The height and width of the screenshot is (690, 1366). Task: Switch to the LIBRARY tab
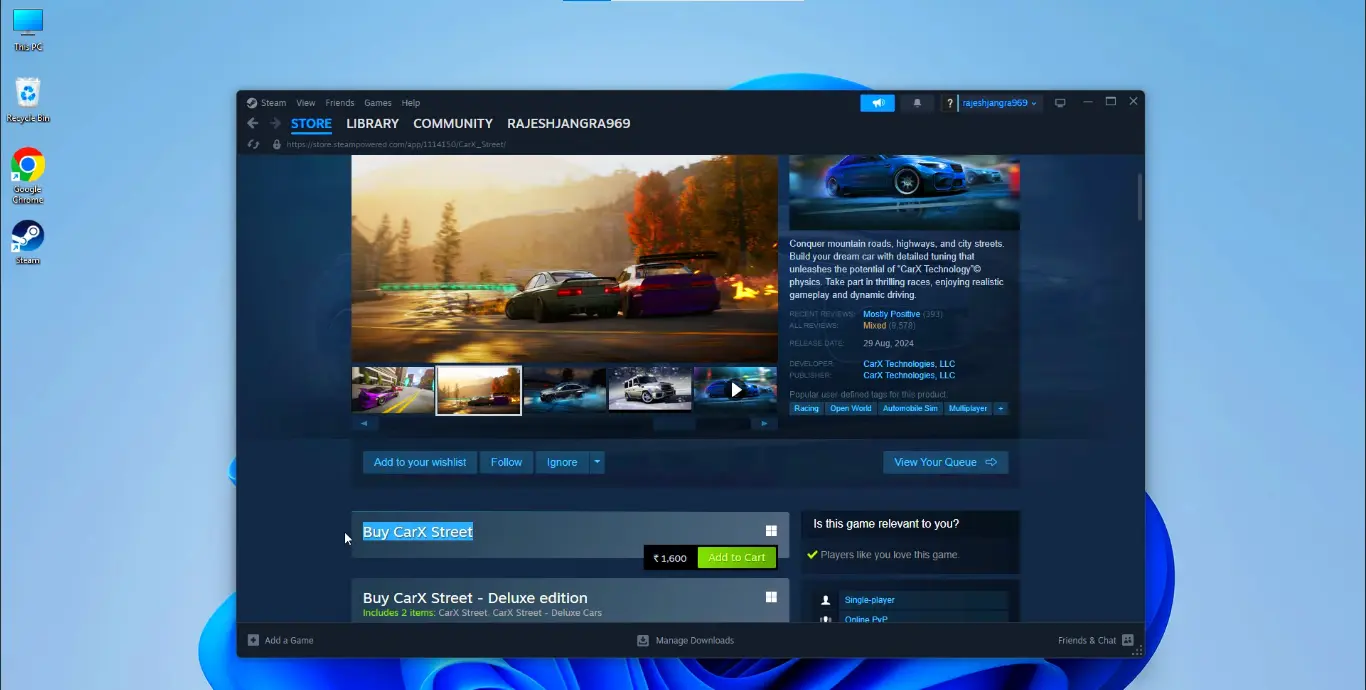click(x=372, y=123)
